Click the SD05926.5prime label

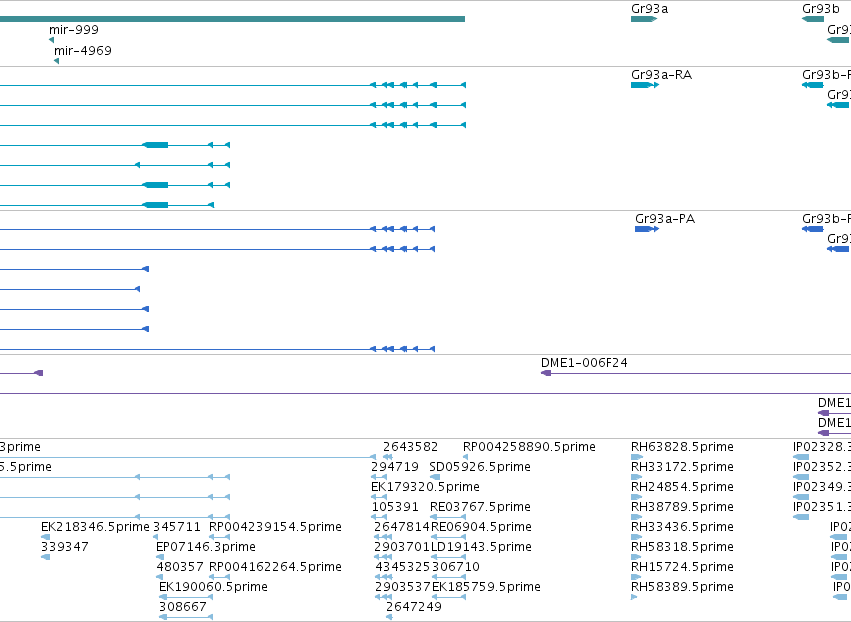click(480, 467)
